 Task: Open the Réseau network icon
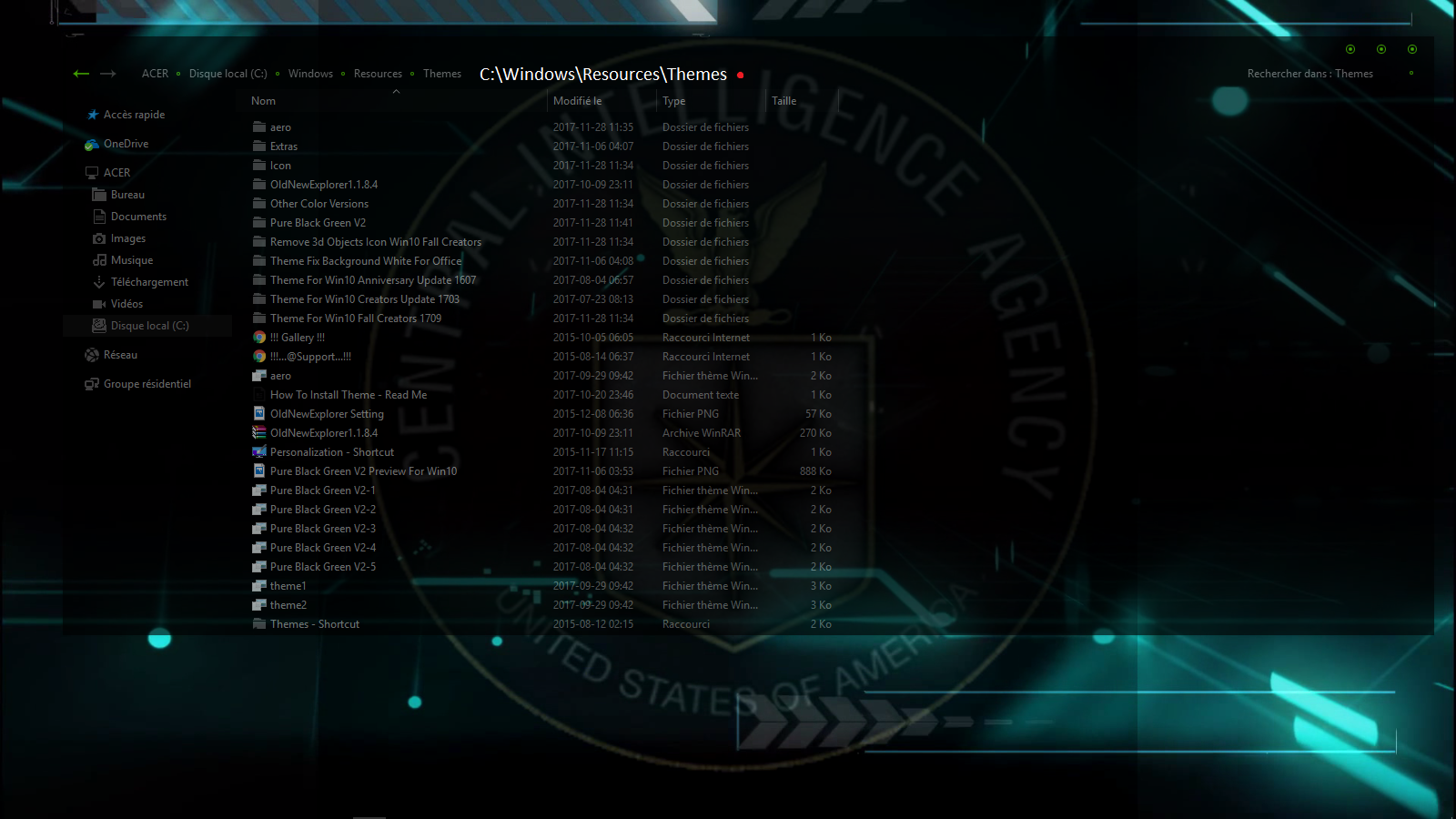click(x=92, y=355)
